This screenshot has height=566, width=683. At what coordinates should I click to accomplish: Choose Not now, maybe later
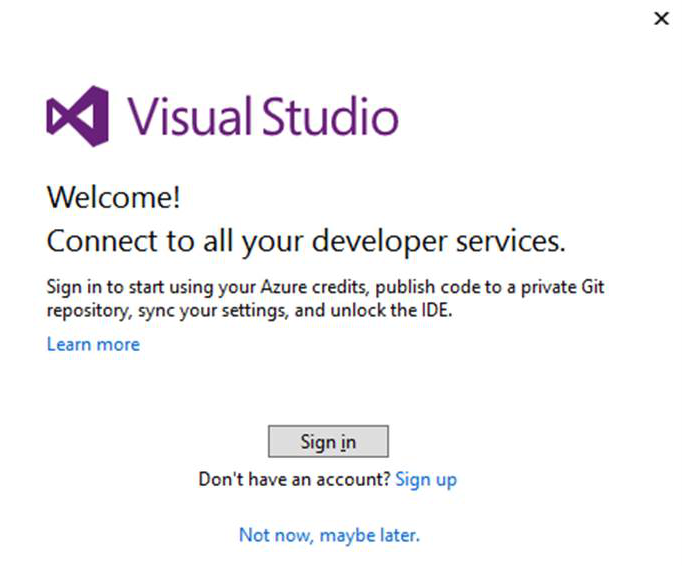(329, 535)
